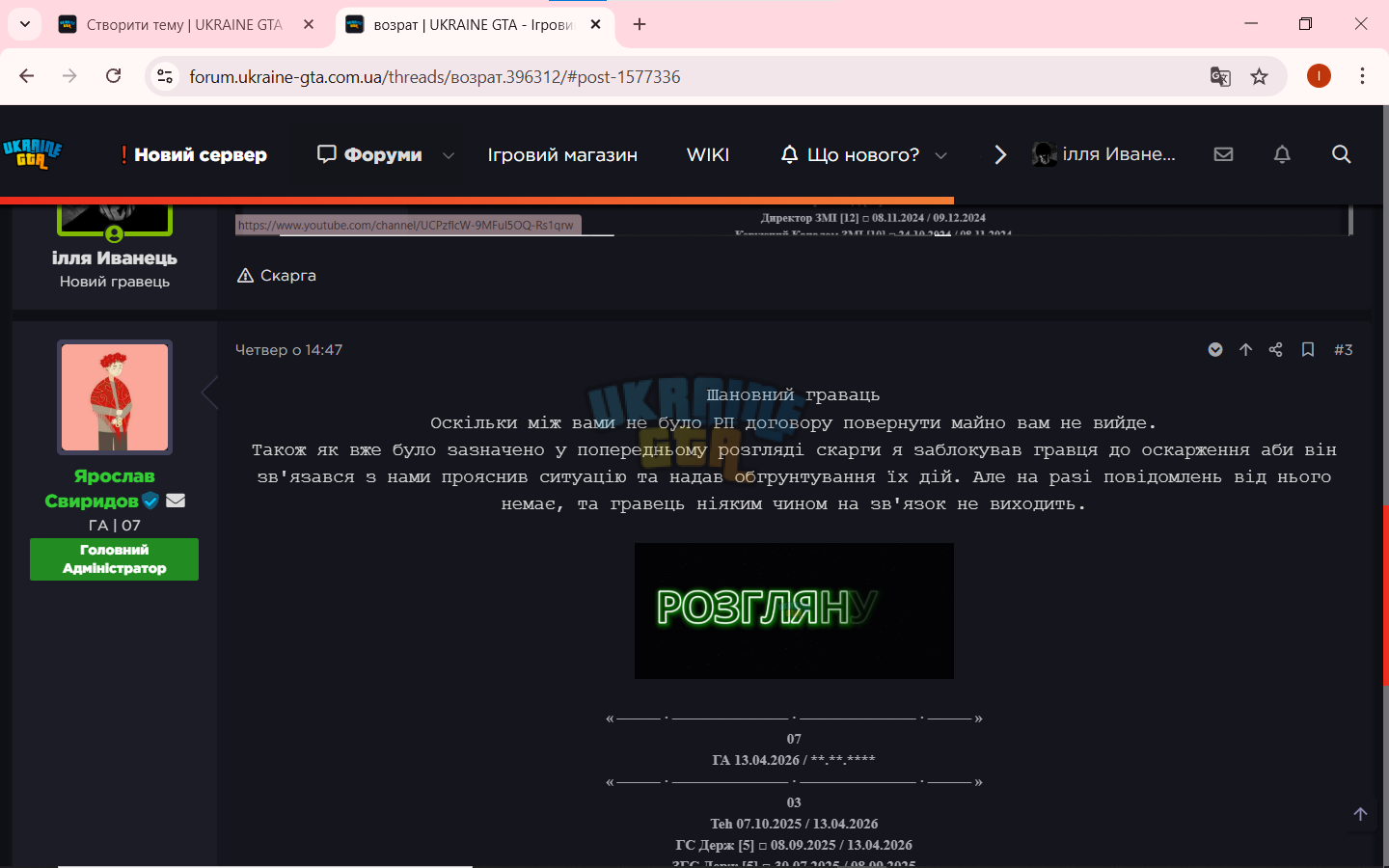Switch to the 'Створити тему' browser tab

pyautogui.click(x=183, y=25)
